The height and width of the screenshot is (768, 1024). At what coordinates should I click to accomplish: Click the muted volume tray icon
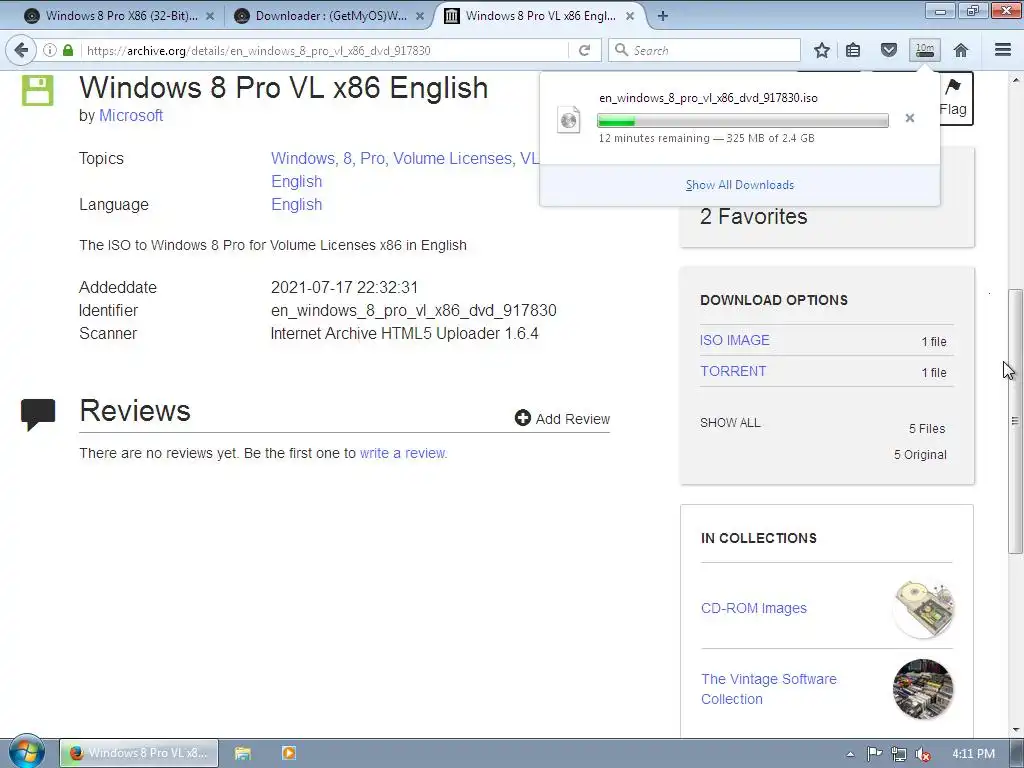[923, 754]
